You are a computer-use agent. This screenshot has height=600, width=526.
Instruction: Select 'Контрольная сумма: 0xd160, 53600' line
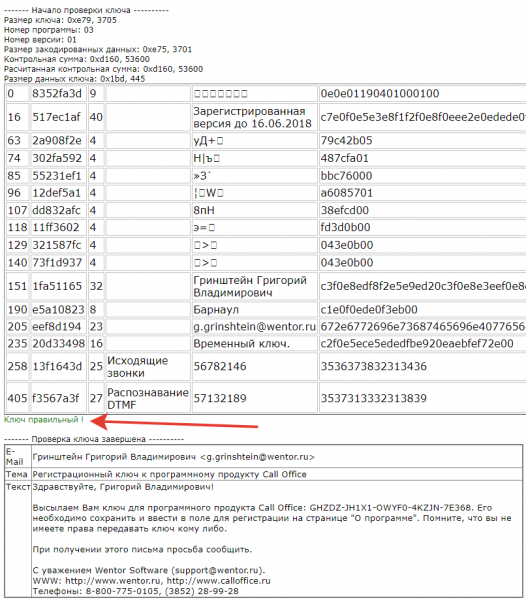coord(77,59)
